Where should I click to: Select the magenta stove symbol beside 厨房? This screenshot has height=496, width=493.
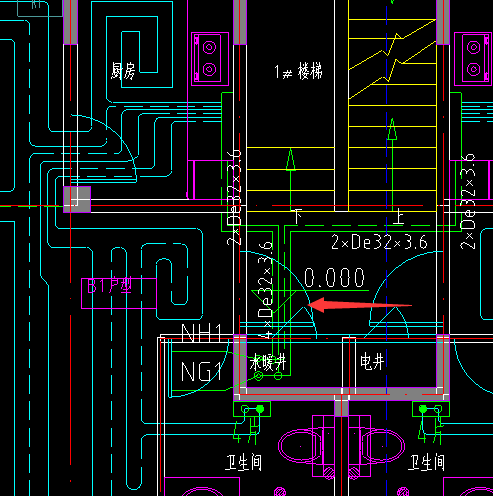pos(210,59)
